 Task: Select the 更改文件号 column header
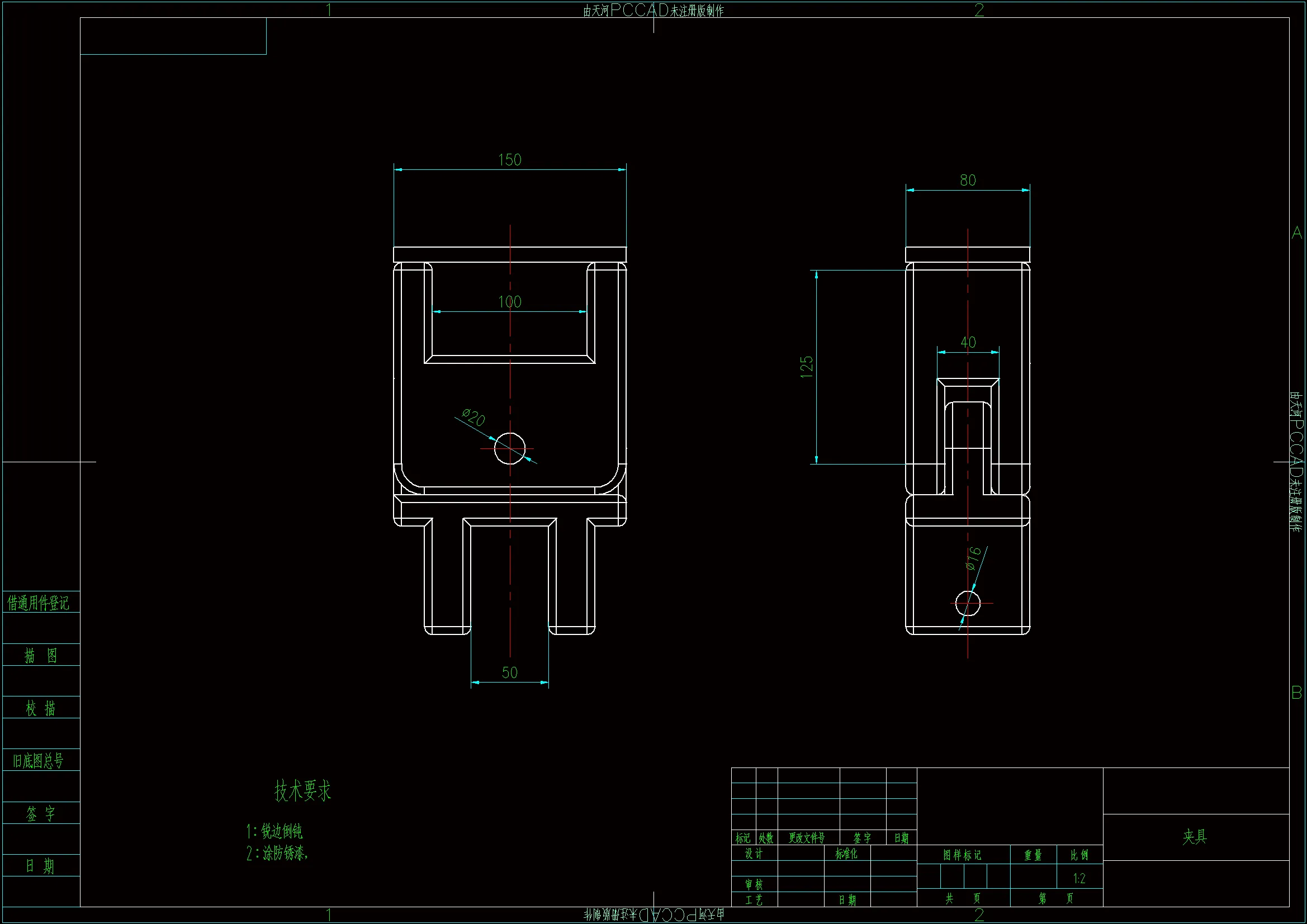click(807, 838)
